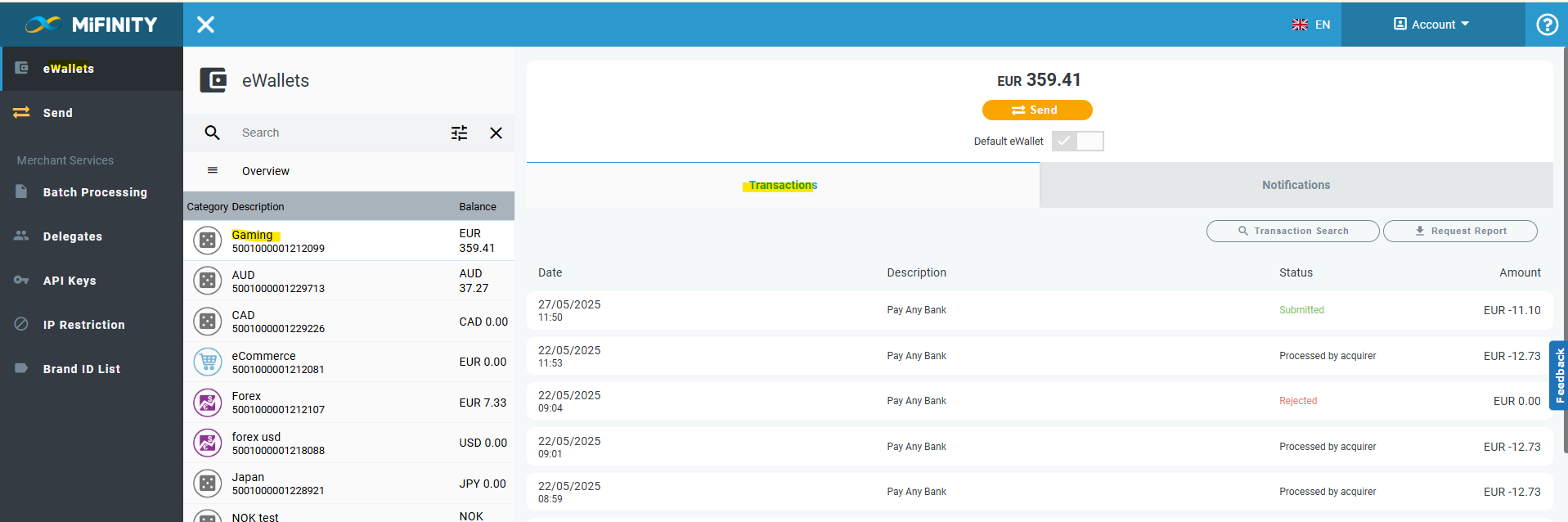The width and height of the screenshot is (1568, 522).
Task: Switch to the Notifications tab
Action: point(1296,185)
